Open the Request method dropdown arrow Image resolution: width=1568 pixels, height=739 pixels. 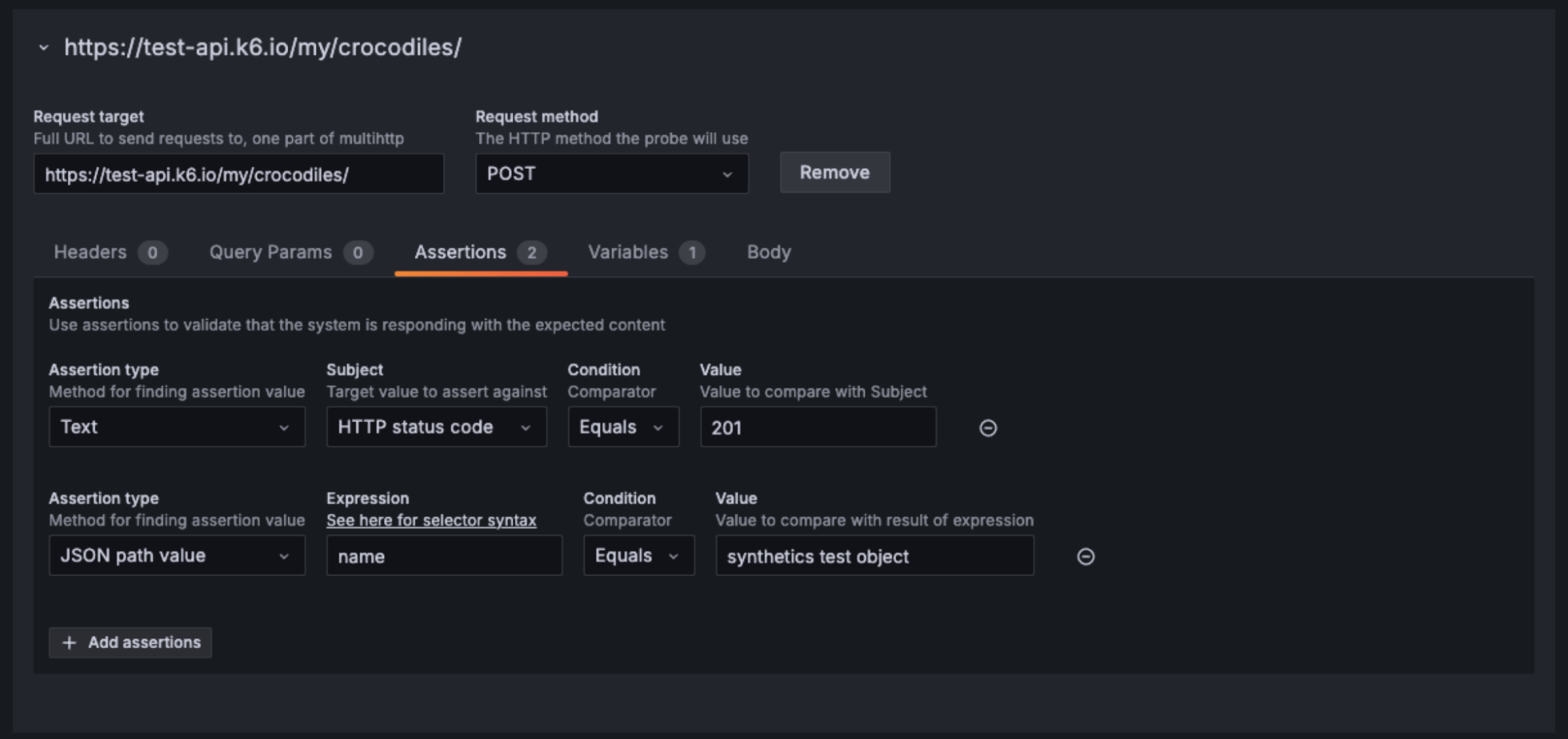click(x=727, y=173)
